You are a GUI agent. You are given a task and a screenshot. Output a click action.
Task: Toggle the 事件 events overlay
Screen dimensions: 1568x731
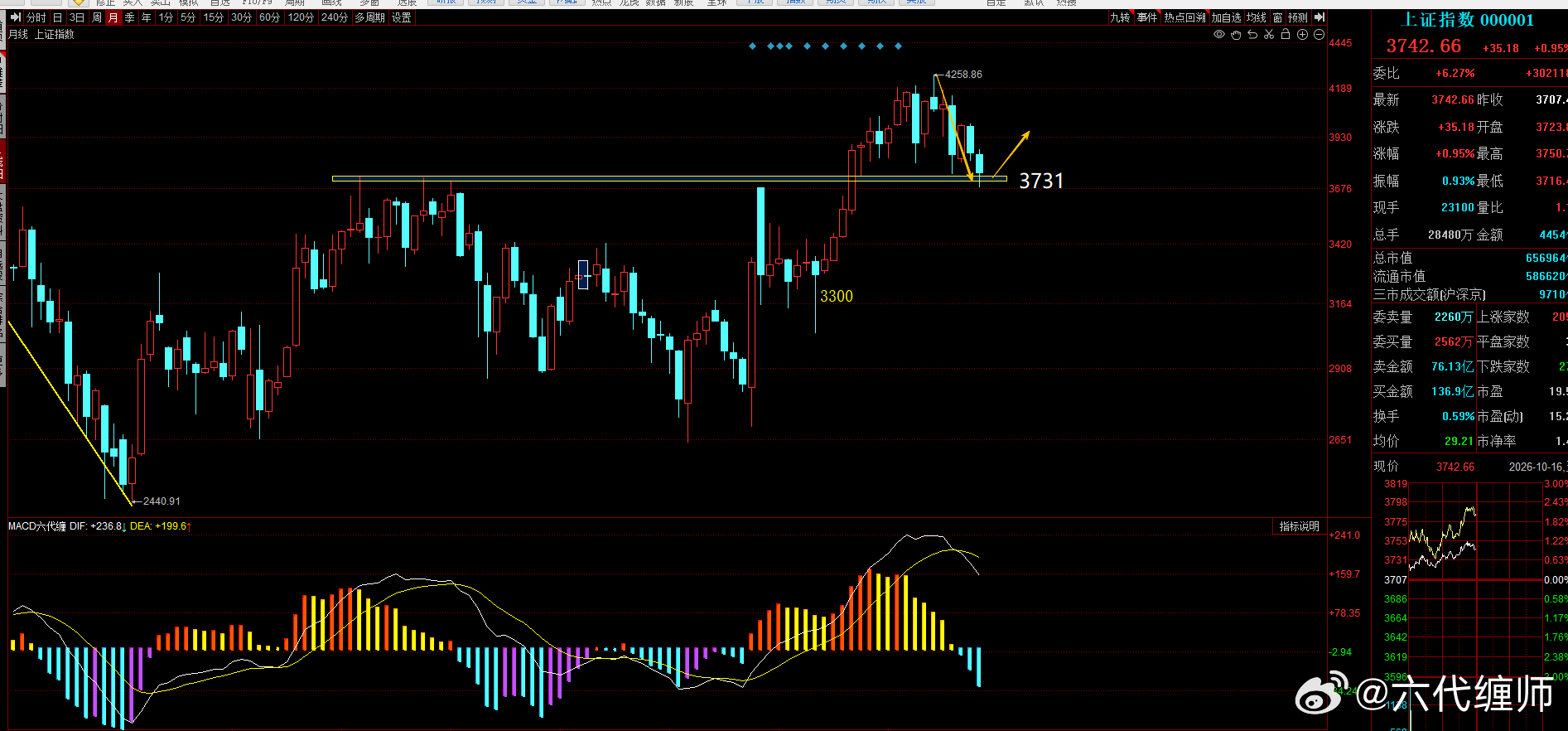[1147, 17]
